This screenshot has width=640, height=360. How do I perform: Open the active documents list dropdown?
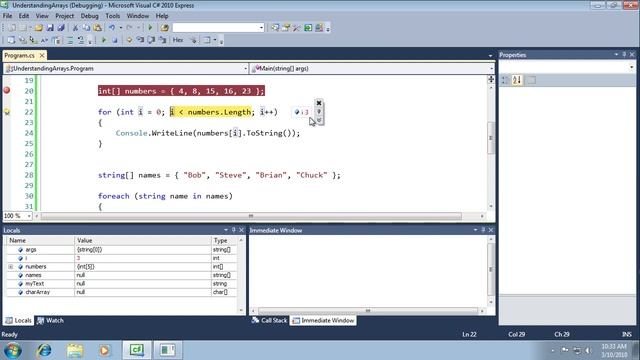click(490, 56)
